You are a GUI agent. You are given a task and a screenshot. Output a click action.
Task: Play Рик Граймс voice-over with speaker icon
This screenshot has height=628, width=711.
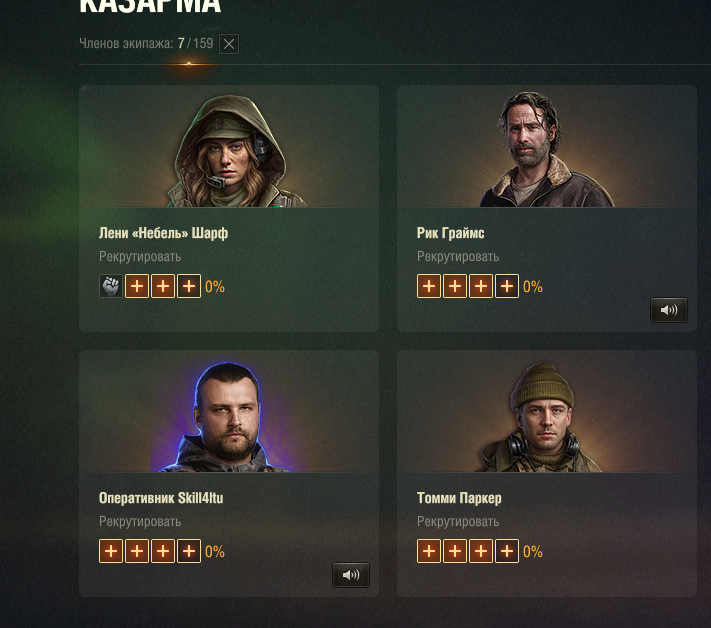tap(669, 310)
